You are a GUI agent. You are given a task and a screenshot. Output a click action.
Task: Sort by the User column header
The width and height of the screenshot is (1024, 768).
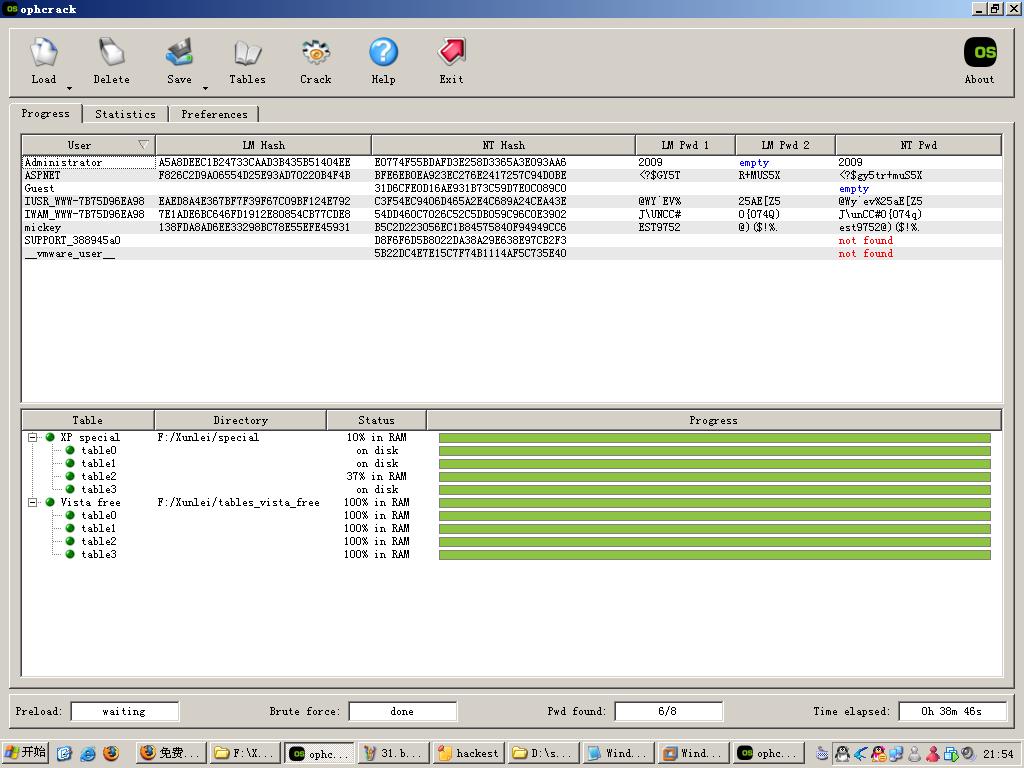(x=88, y=145)
